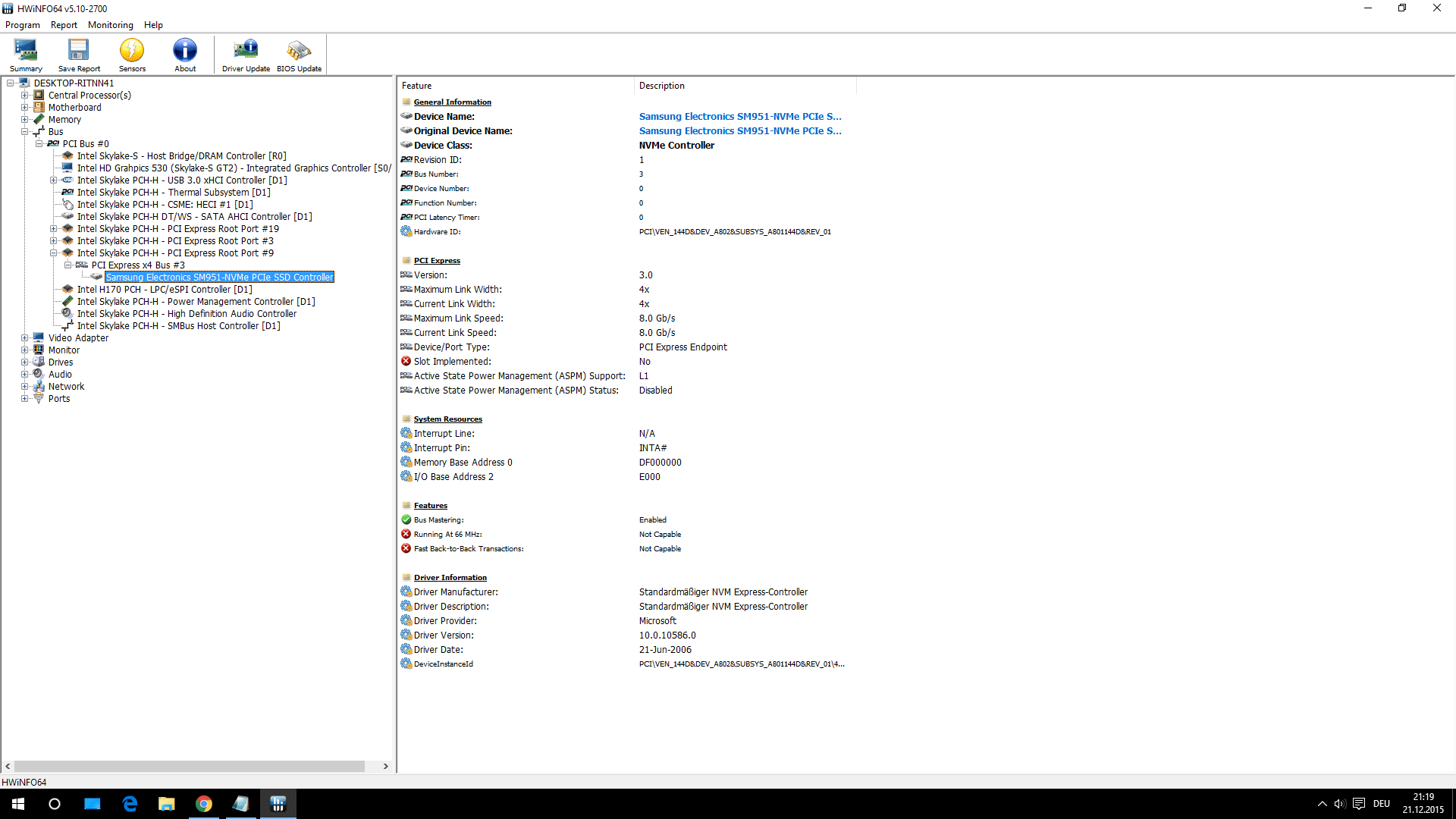Open the Program menu
The height and width of the screenshot is (819, 1456).
(x=23, y=25)
